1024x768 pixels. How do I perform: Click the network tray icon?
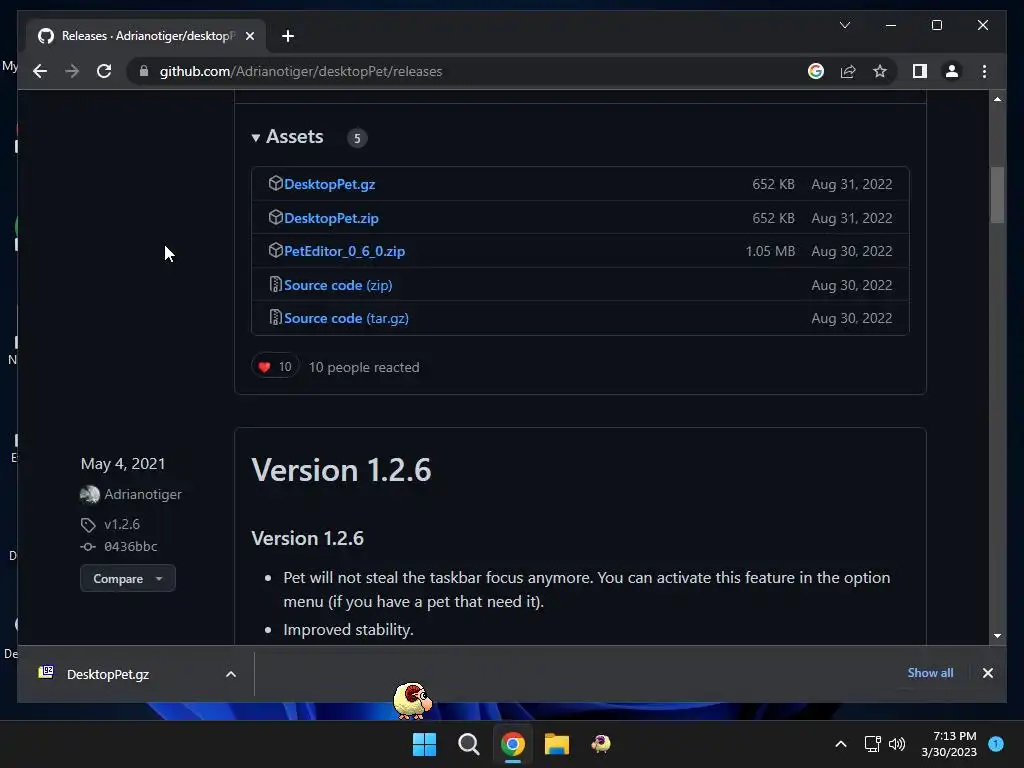pyautogui.click(x=872, y=744)
